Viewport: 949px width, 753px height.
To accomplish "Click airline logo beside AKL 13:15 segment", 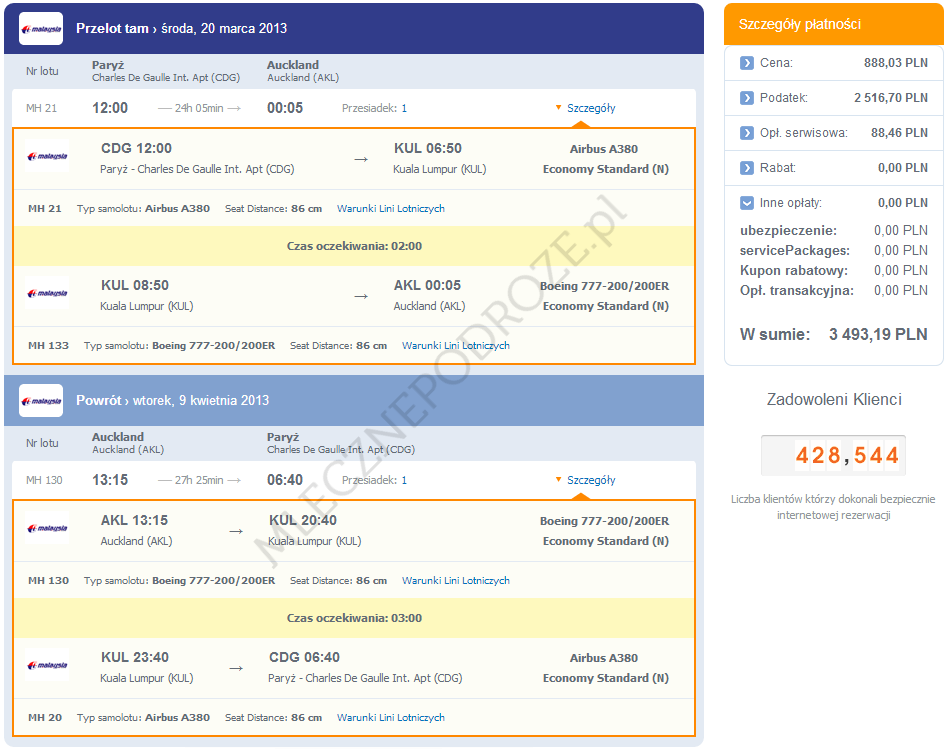I will 47,529.
